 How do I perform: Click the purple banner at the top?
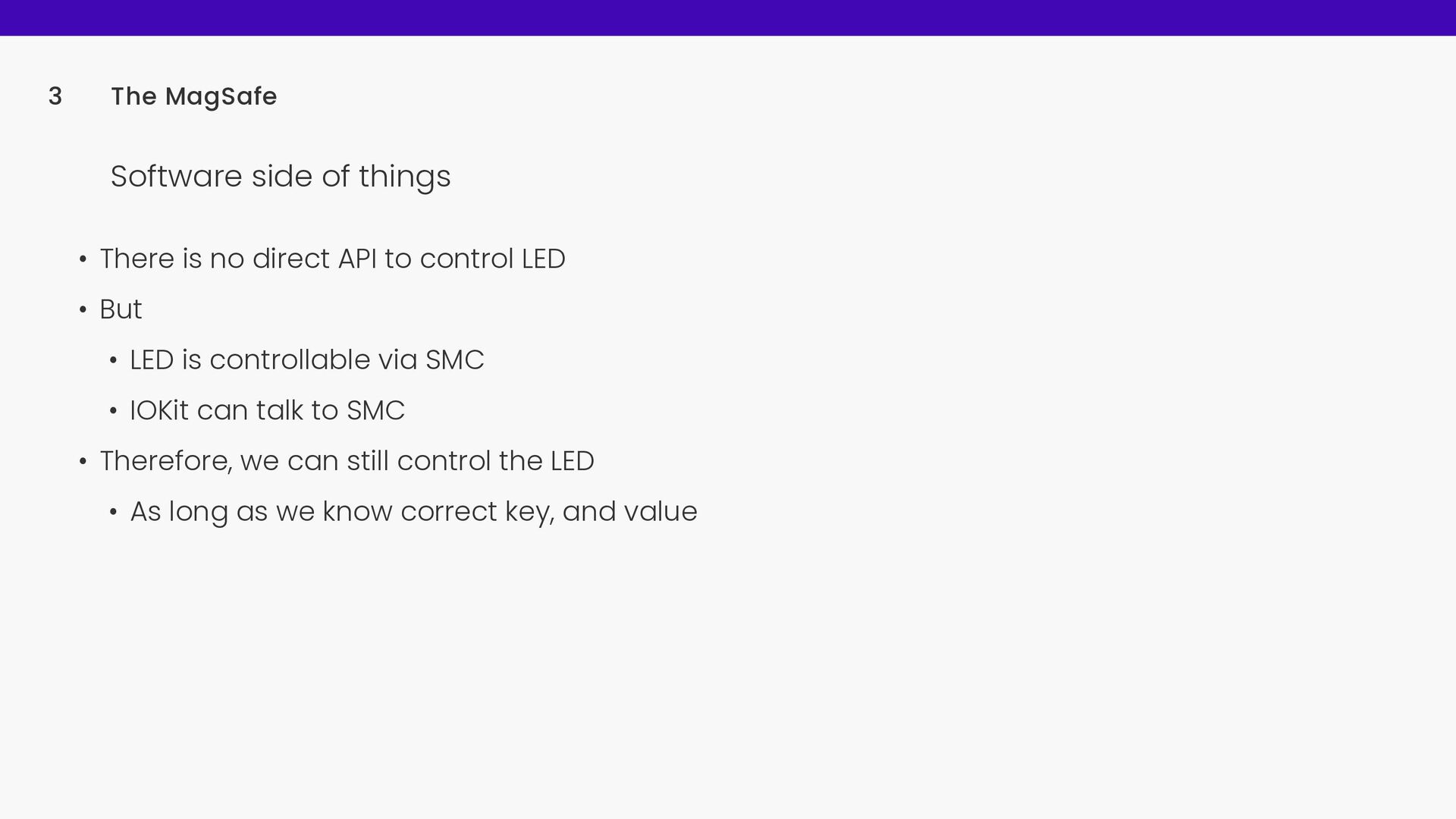728,17
